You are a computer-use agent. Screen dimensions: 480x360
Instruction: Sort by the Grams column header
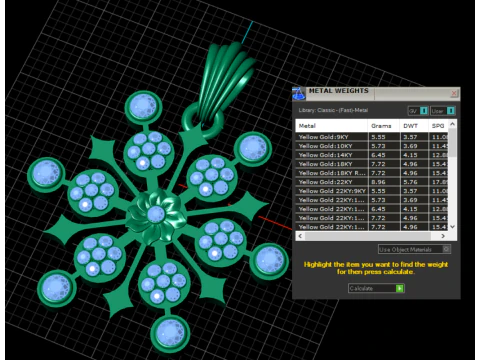point(384,126)
